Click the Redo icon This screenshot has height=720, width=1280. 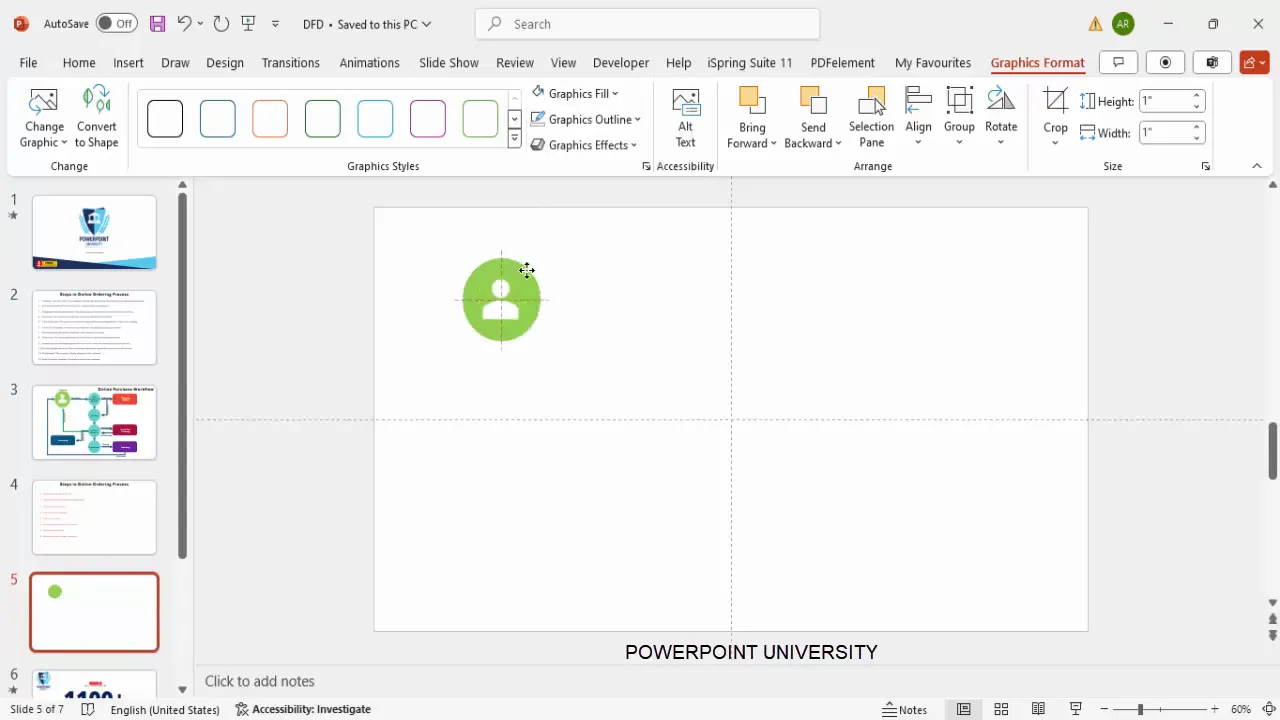[x=221, y=23]
